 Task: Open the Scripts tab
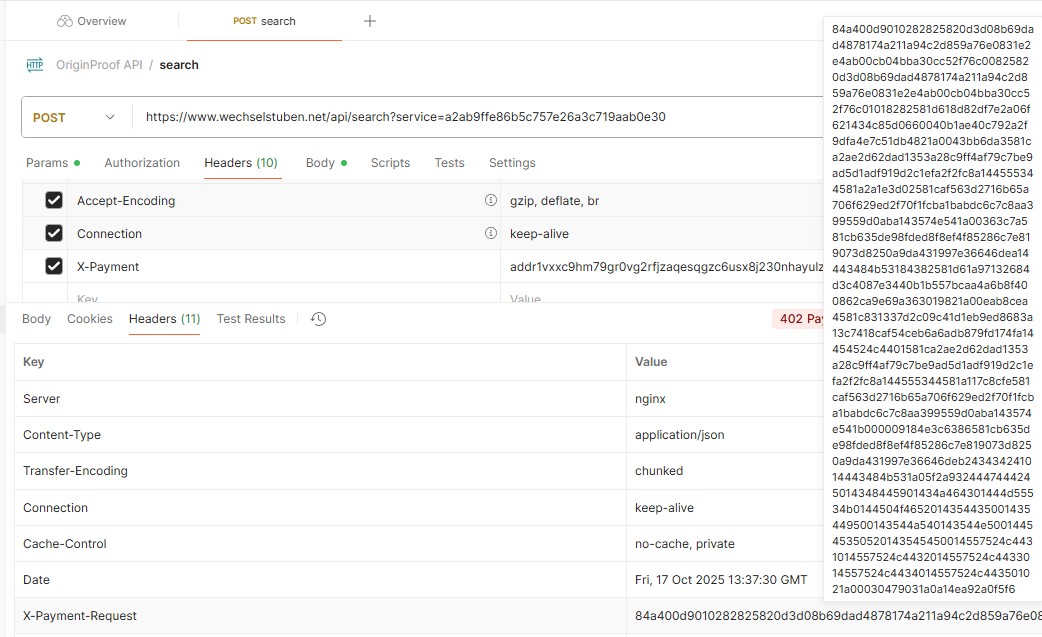(390, 162)
